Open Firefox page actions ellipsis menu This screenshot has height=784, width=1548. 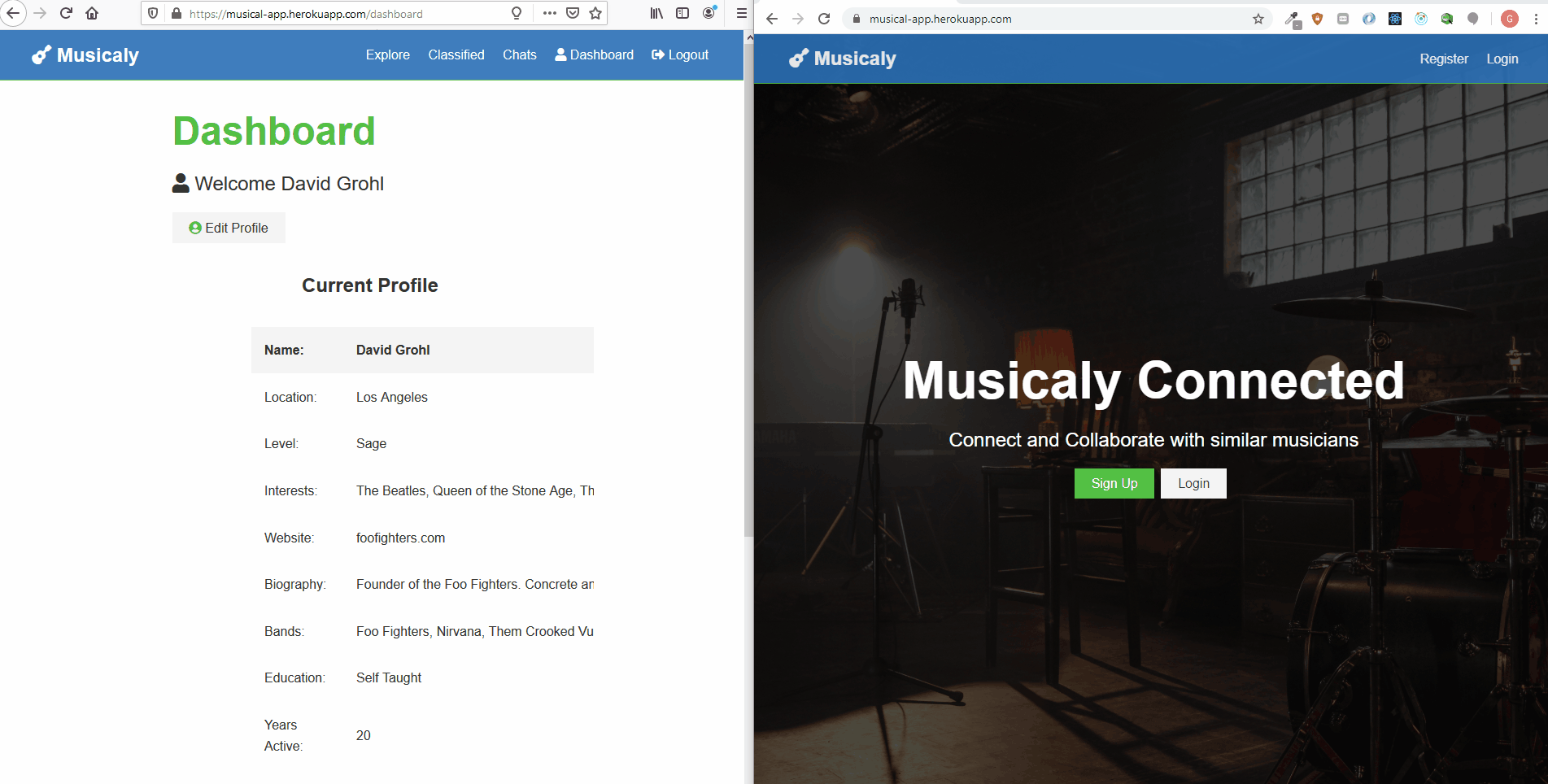click(550, 13)
